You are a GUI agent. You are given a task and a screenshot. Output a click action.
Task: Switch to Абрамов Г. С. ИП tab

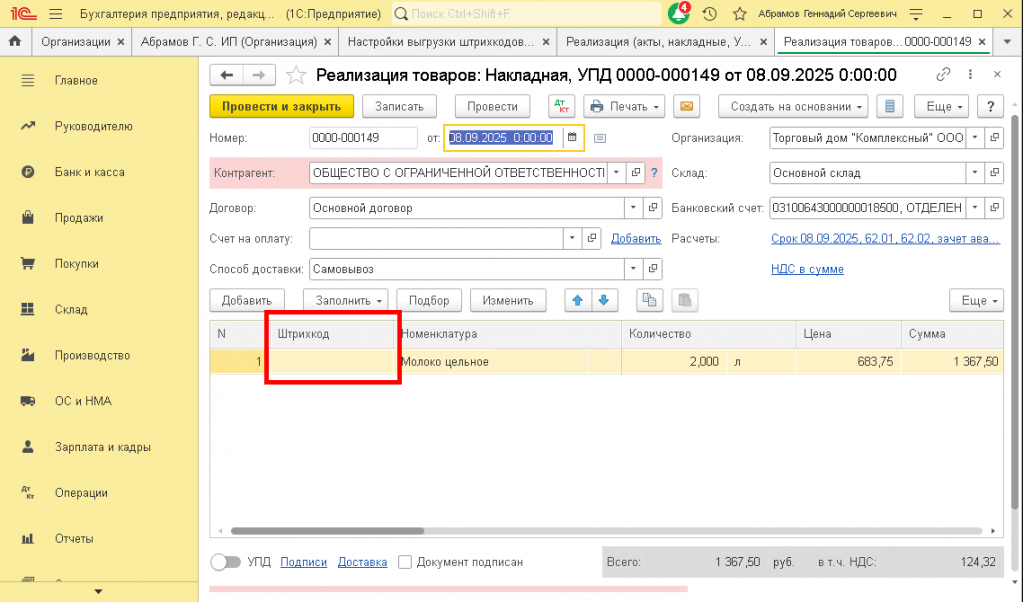(229, 42)
